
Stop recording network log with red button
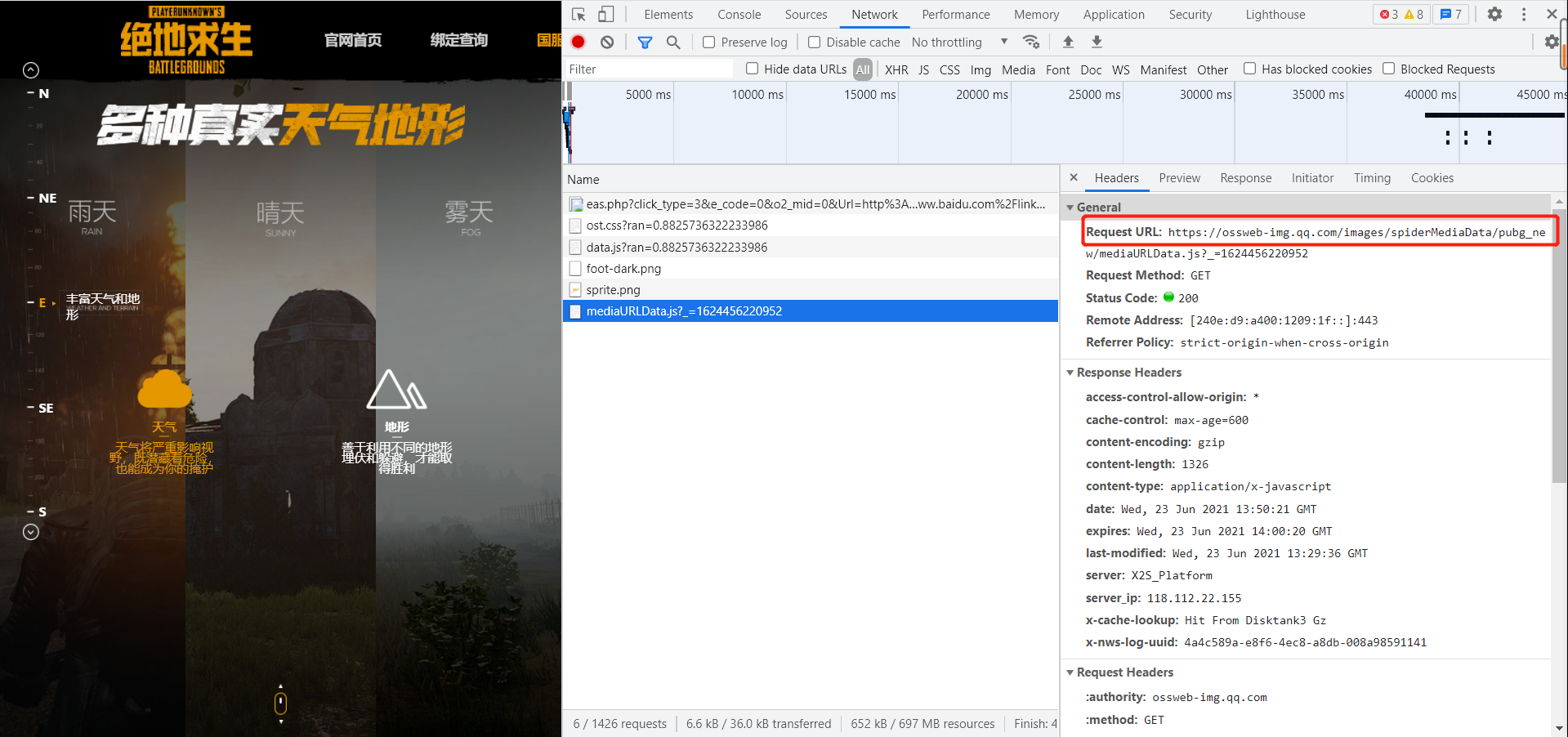[579, 42]
